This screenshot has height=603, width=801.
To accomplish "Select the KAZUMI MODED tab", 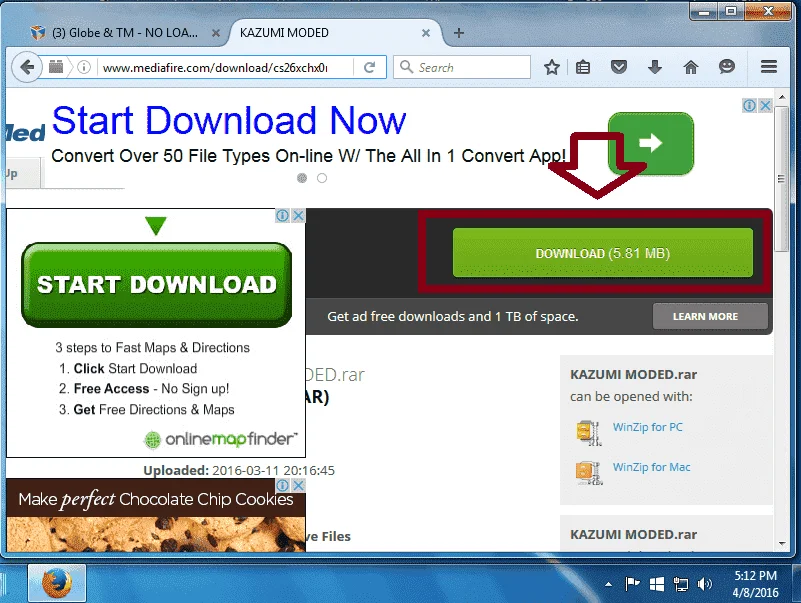I will [335, 33].
